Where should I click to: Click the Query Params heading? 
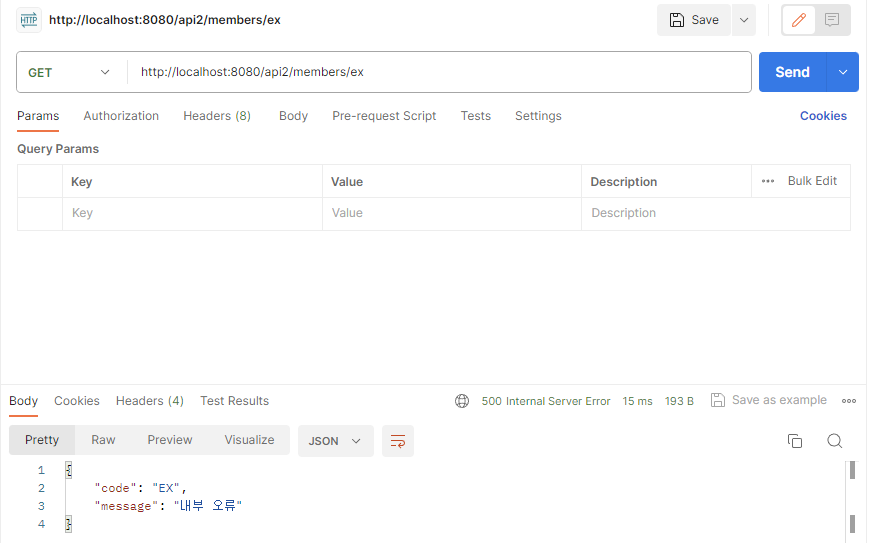pyautogui.click(x=58, y=149)
